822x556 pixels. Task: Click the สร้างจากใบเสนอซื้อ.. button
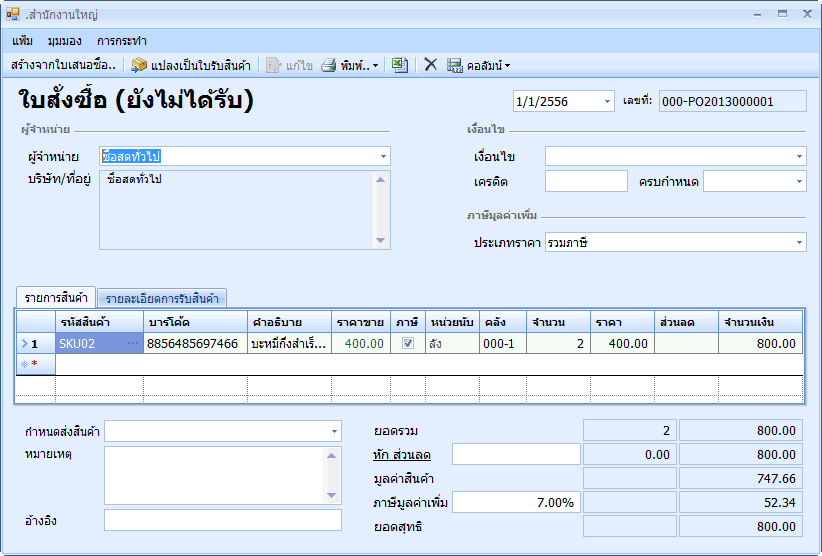click(64, 65)
